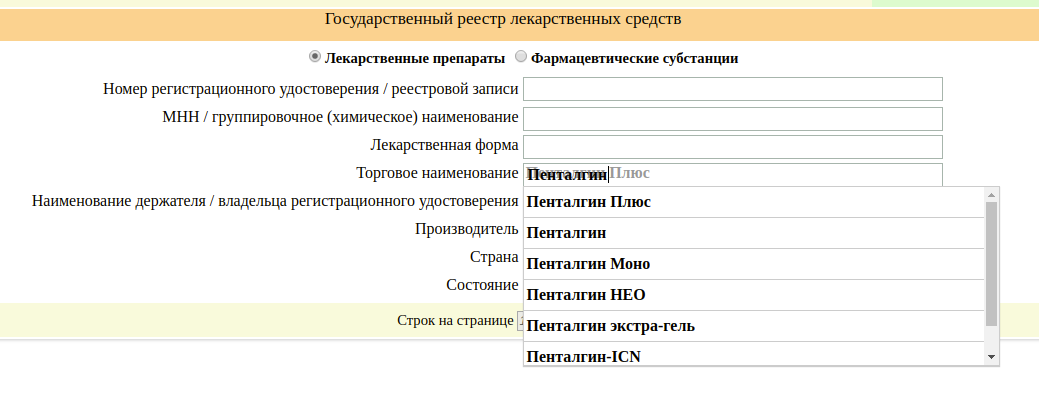Click the autocomplete list scroll up arrow

click(991, 194)
